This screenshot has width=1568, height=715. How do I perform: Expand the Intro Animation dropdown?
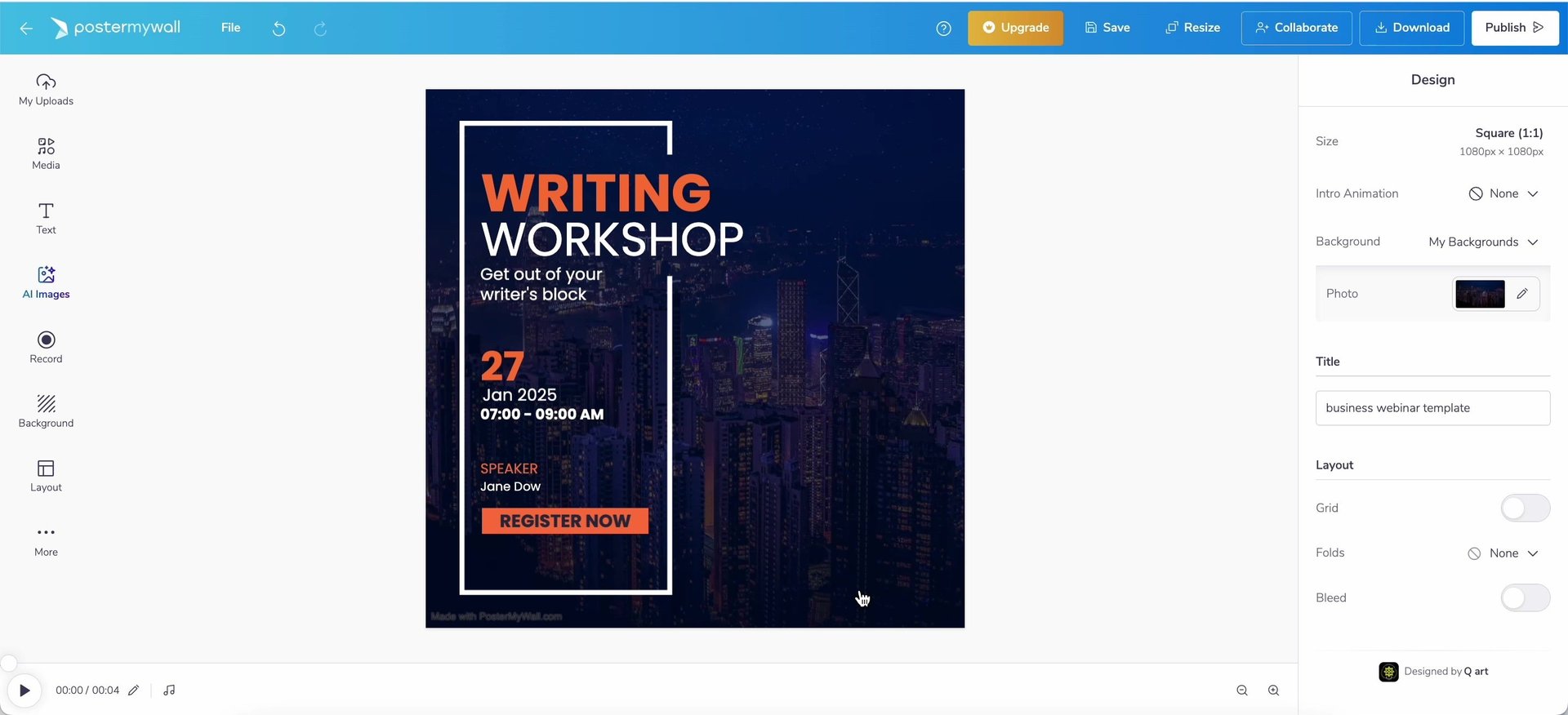pyautogui.click(x=1503, y=194)
